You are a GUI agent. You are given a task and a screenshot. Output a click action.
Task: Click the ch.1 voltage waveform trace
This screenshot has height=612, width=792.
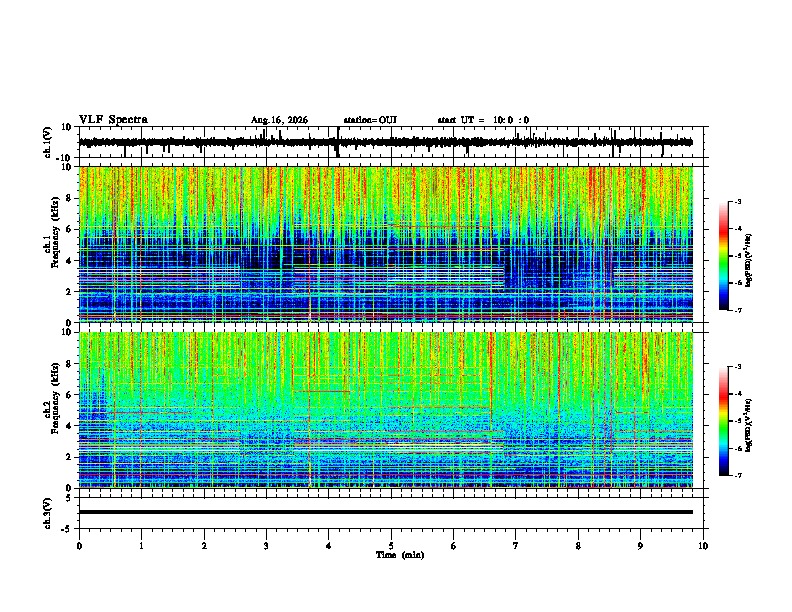point(385,142)
